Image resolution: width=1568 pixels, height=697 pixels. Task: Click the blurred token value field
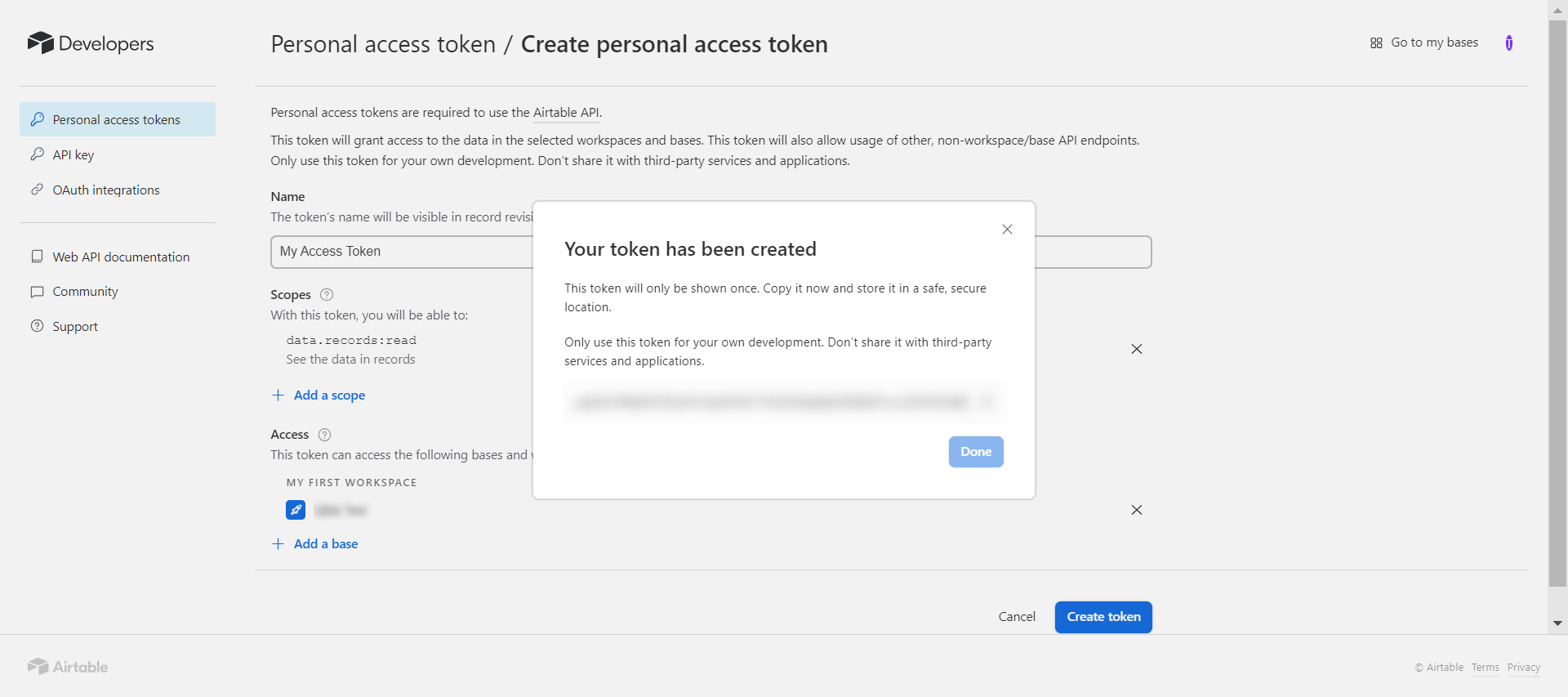tap(772, 402)
